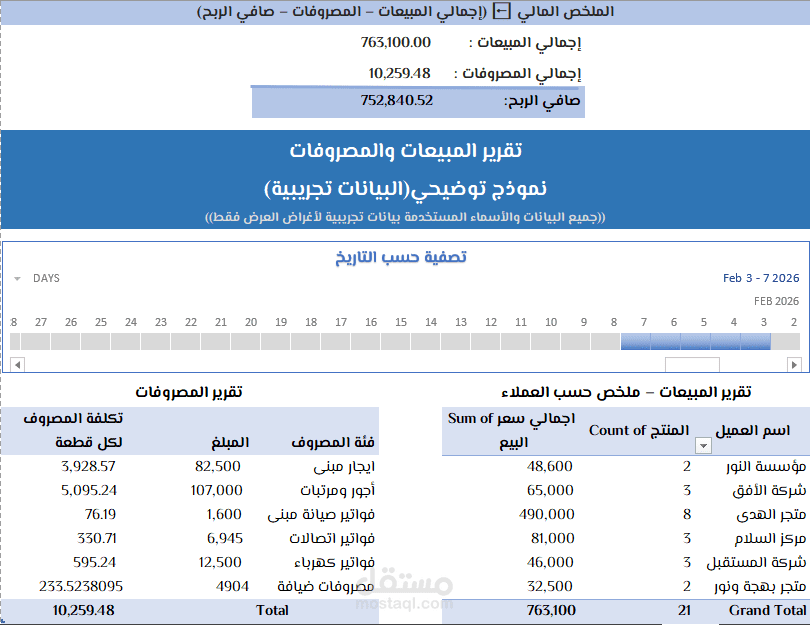Click the تقرير المصروفات section title

click(x=189, y=392)
